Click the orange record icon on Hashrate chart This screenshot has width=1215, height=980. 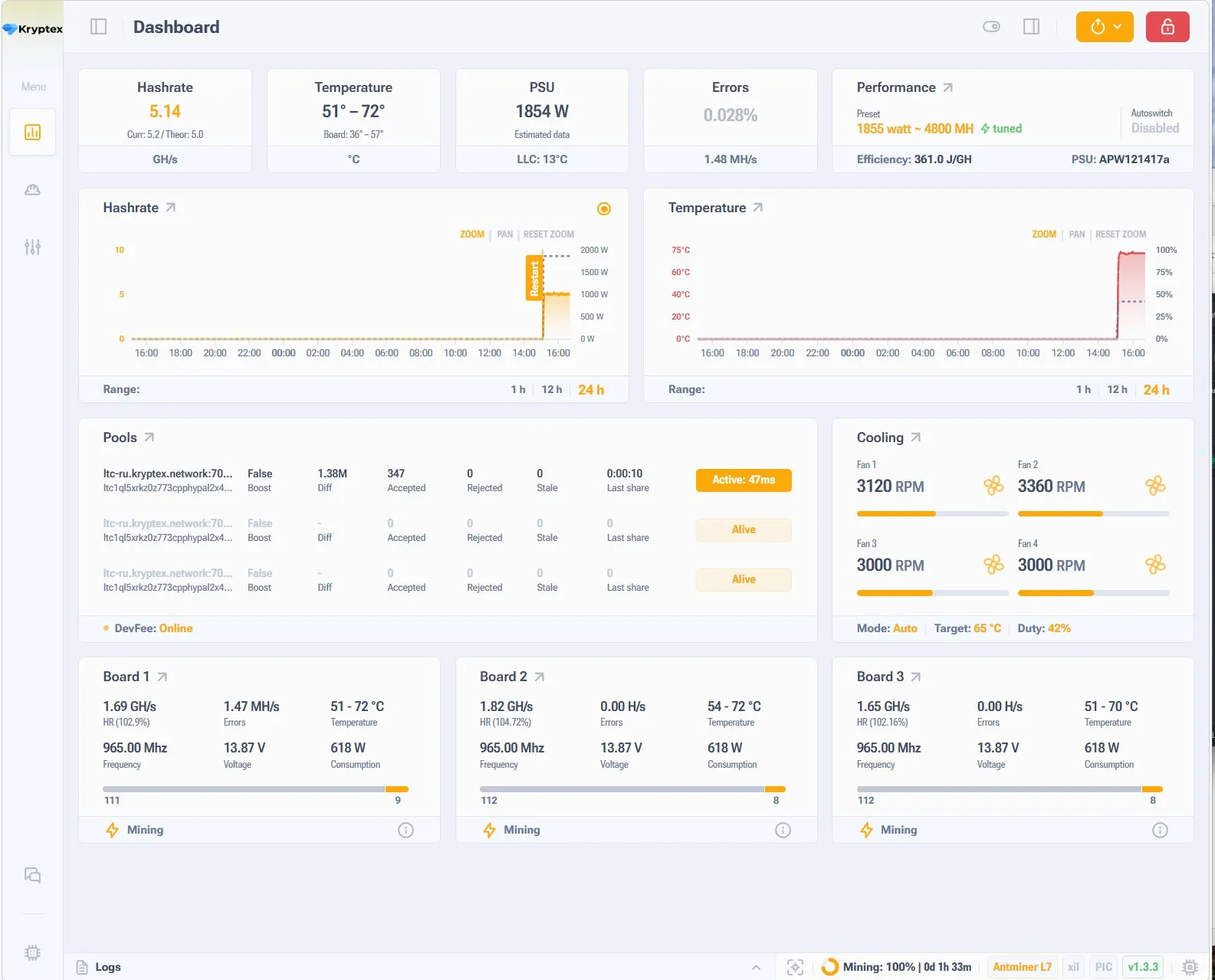click(x=604, y=208)
